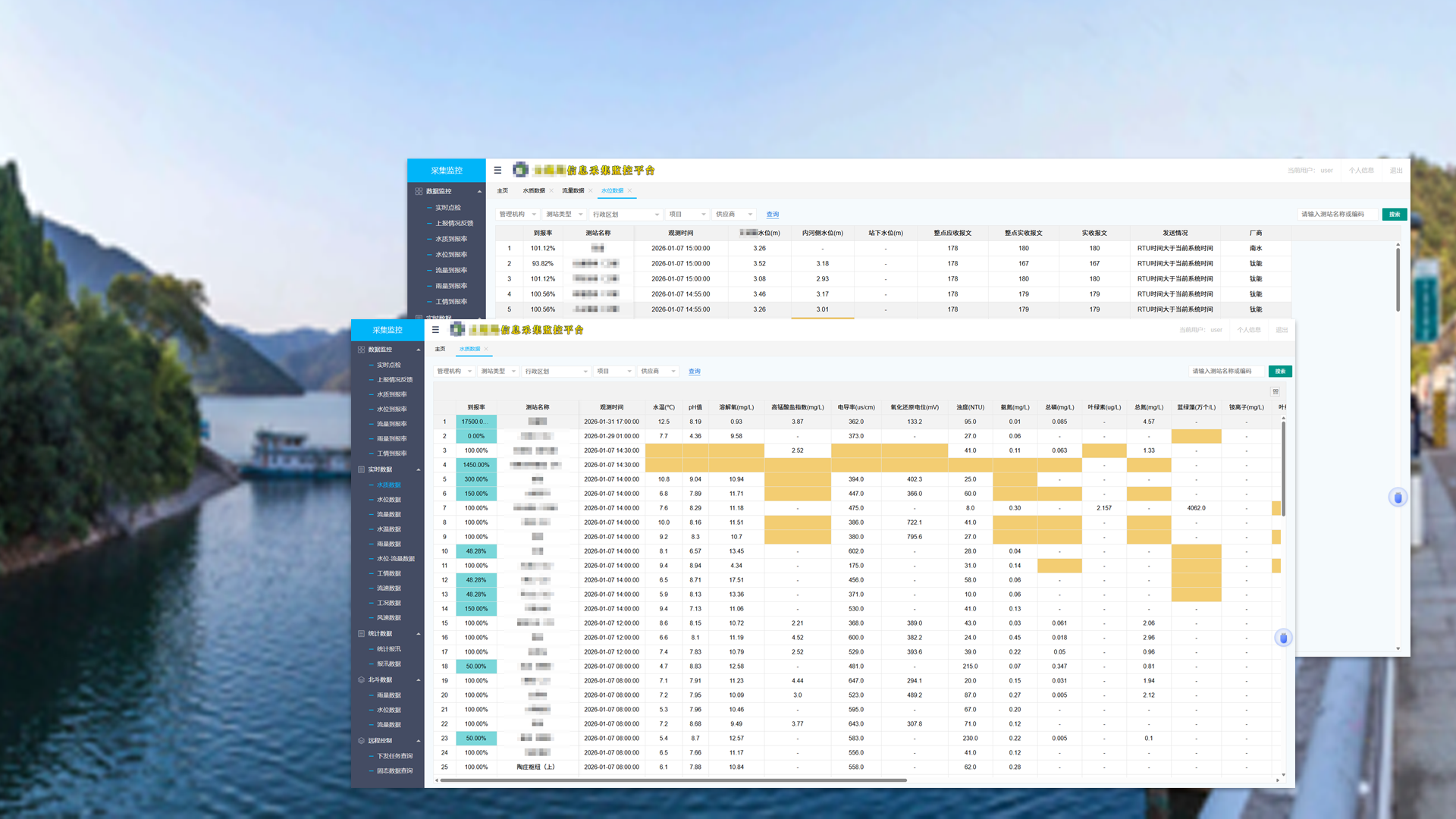The height and width of the screenshot is (819, 1456).
Task: Click the horizontal scrollbar below the table
Action: click(673, 780)
